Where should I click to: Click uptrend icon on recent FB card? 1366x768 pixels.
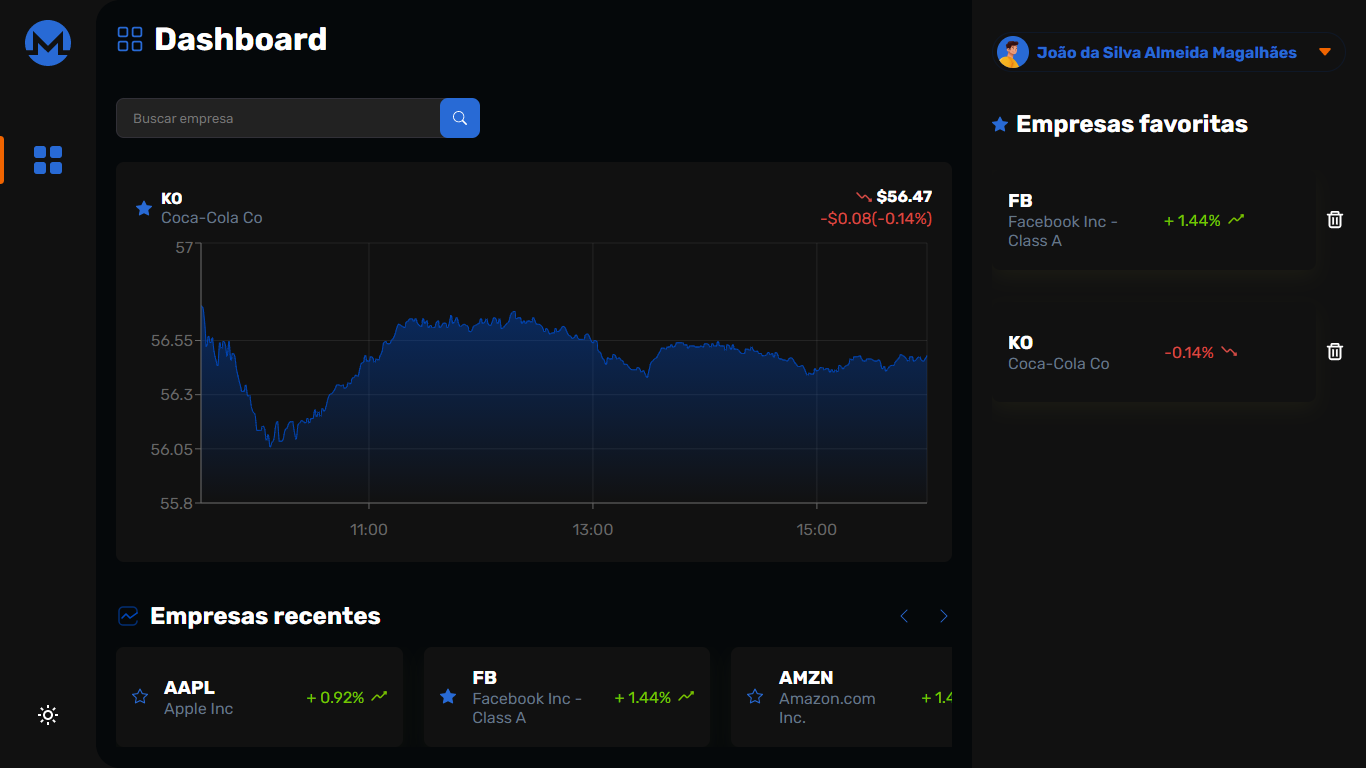[686, 697]
